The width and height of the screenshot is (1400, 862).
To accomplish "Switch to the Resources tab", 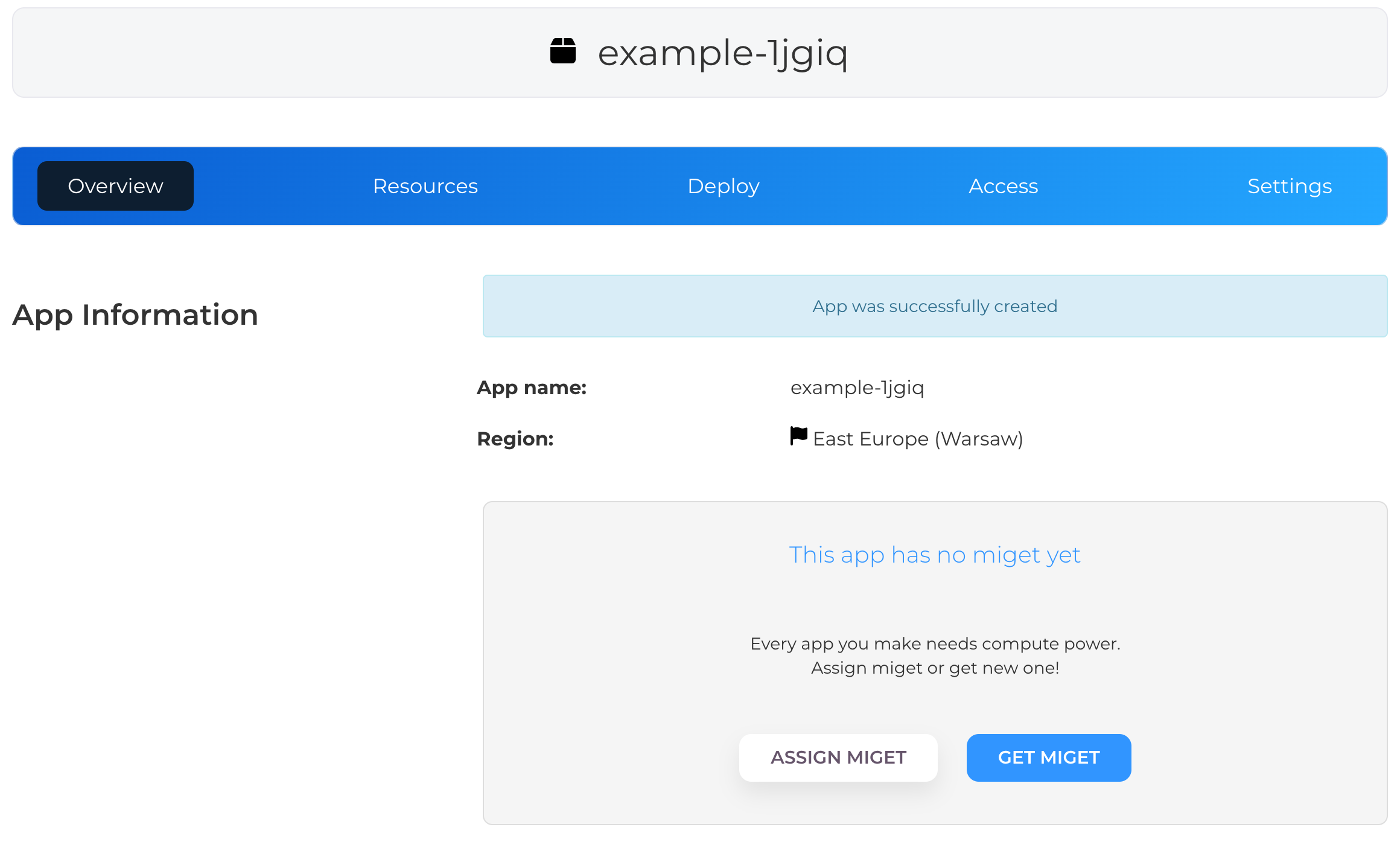I will pyautogui.click(x=425, y=186).
